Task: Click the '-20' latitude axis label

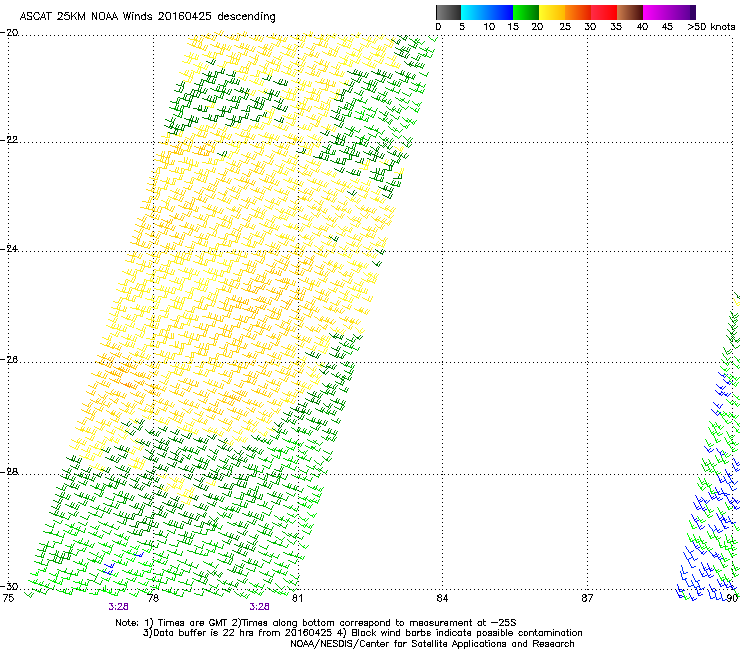Action: 9,33
